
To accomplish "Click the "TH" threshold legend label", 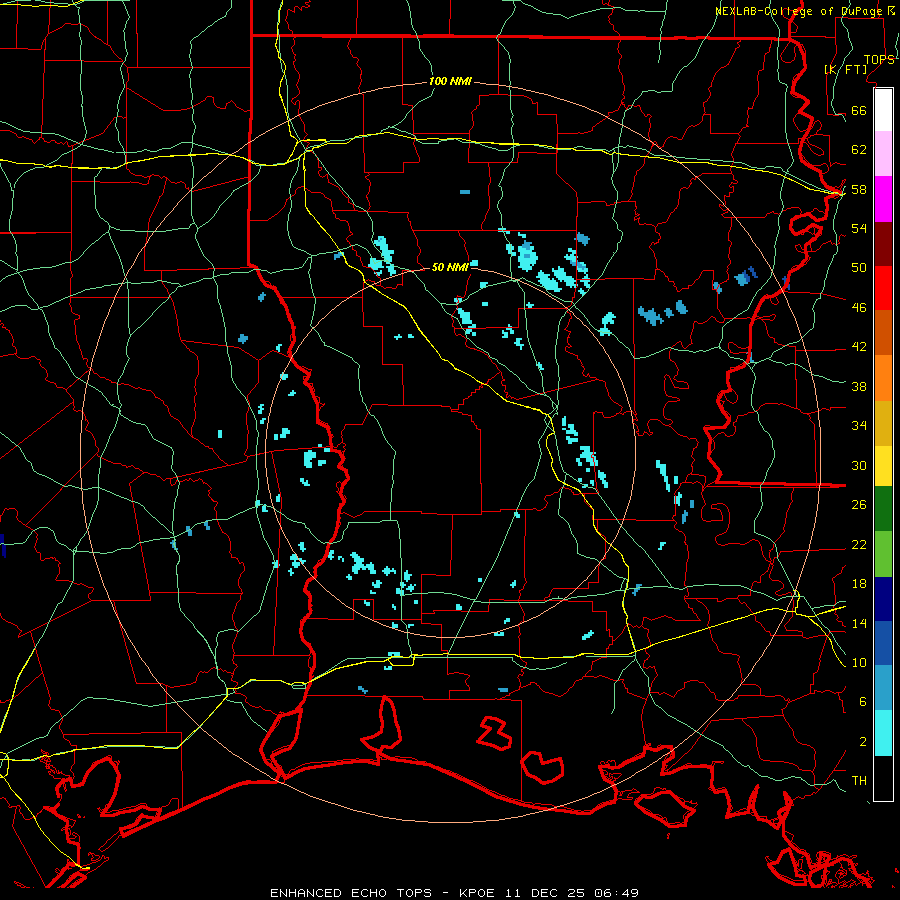I will 859,781.
